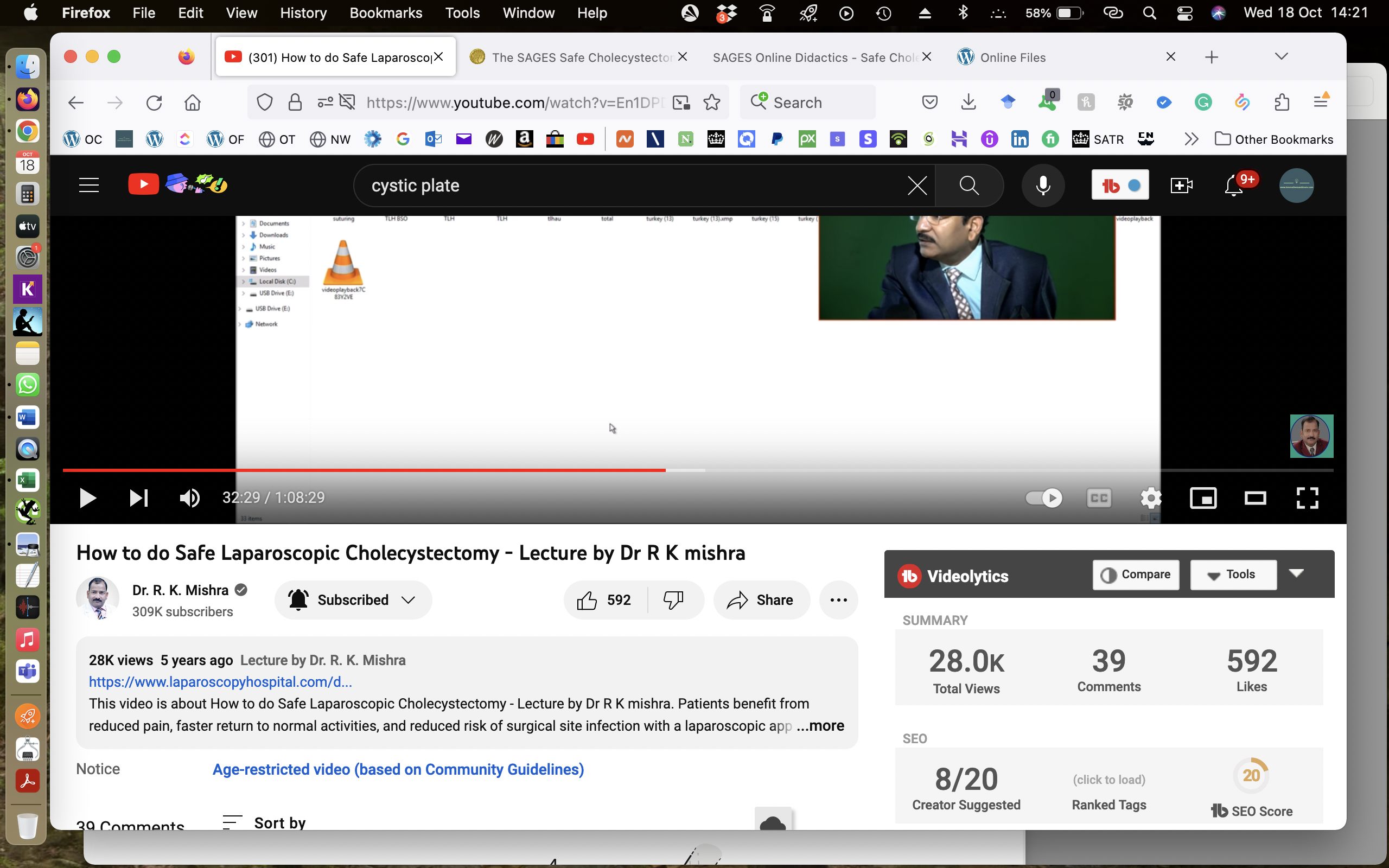1389x868 pixels.
Task: Enable miniplayer mode
Action: click(1203, 497)
